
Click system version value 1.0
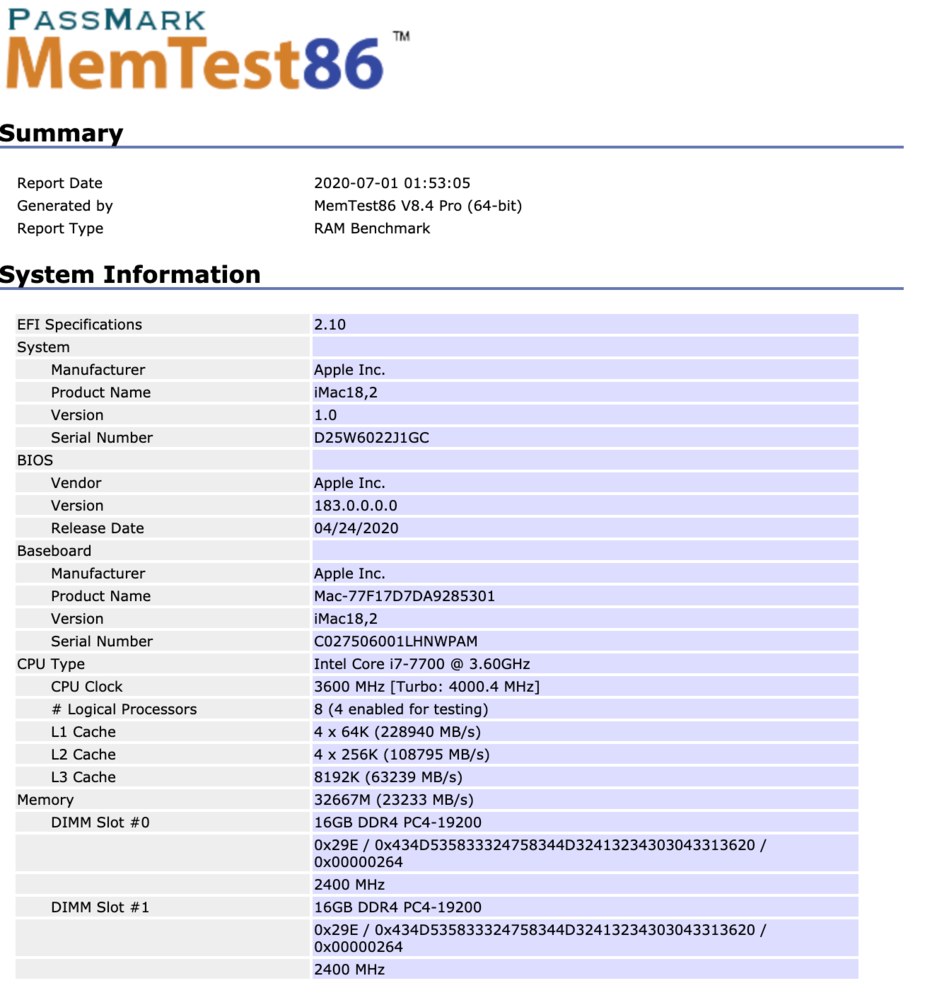[x=325, y=415]
